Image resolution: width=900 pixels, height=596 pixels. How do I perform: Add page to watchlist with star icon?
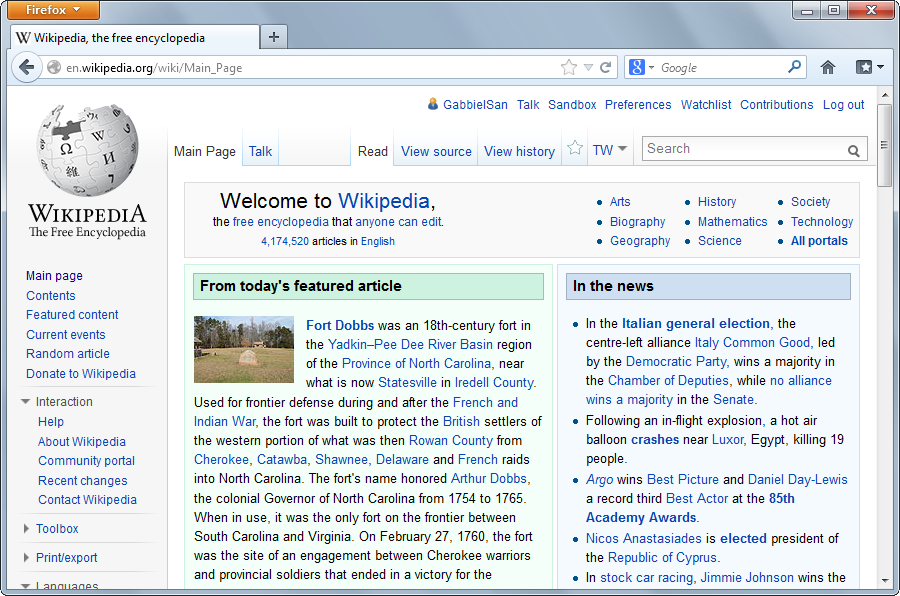[575, 149]
